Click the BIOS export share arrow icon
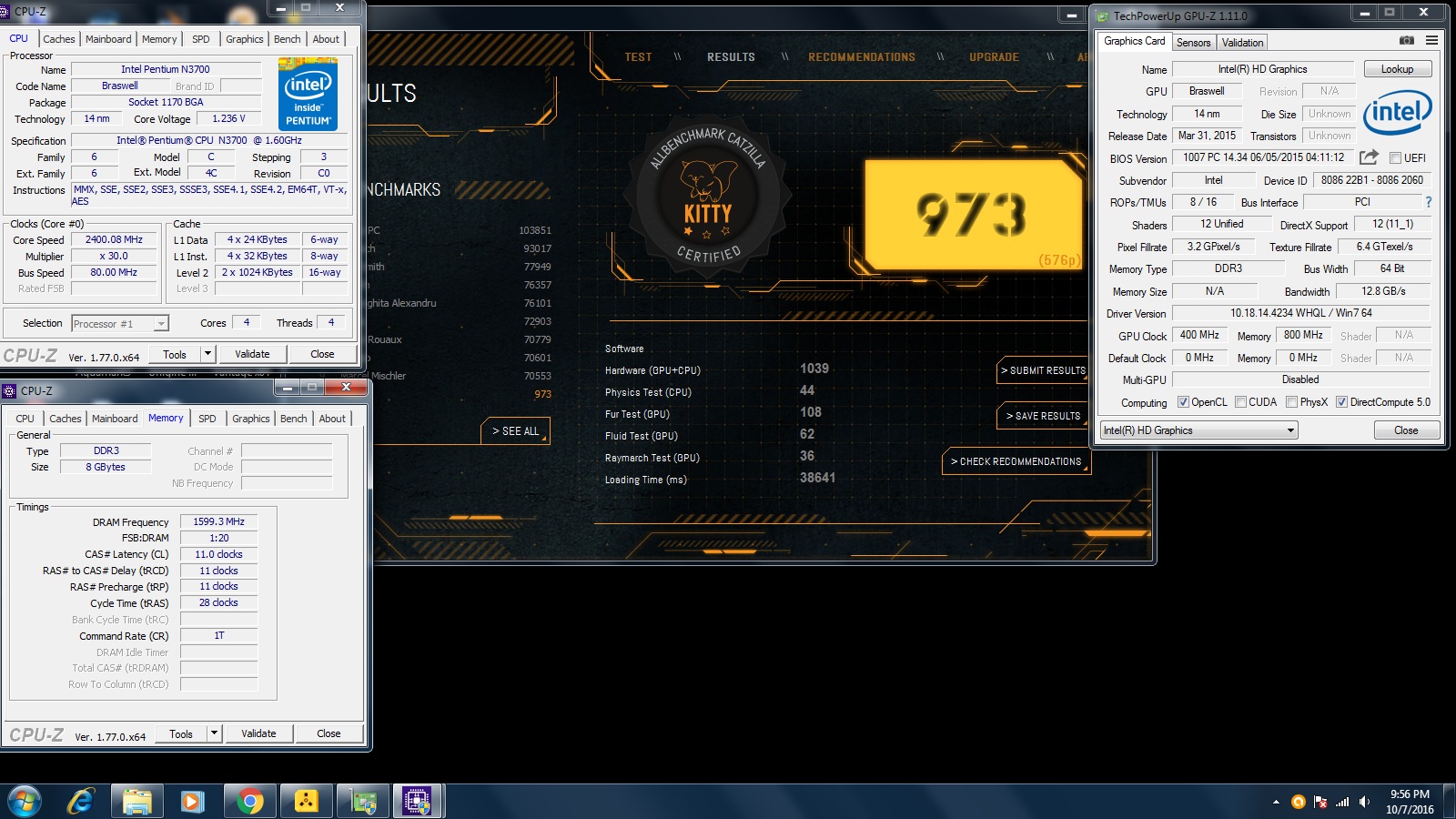 pos(1369,157)
